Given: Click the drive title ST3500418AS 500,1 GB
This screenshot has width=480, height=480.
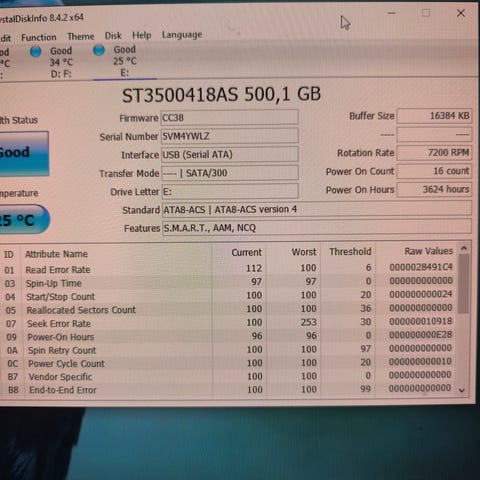Looking at the screenshot, I should click(x=221, y=95).
